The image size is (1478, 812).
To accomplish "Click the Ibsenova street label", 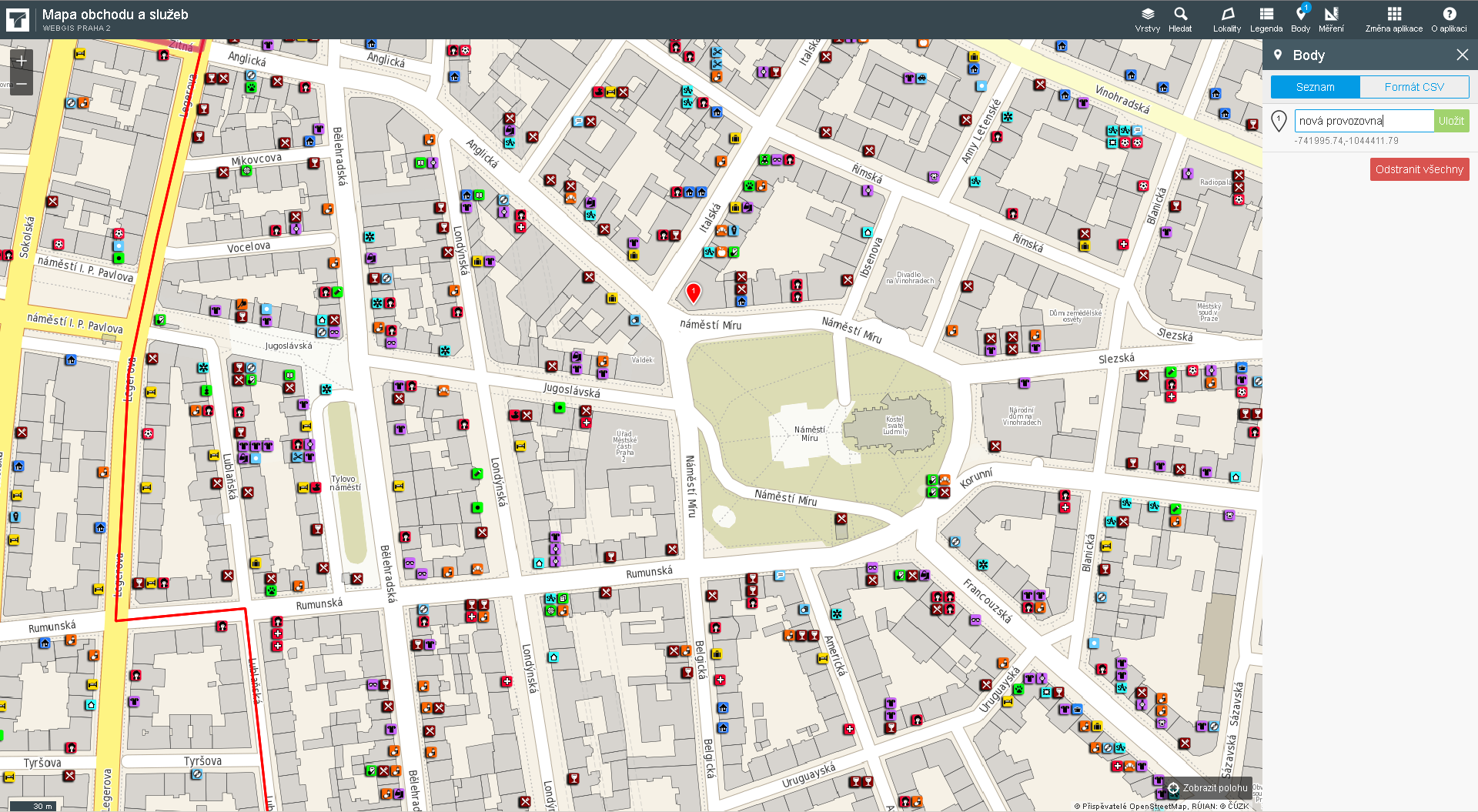I will coord(871,257).
